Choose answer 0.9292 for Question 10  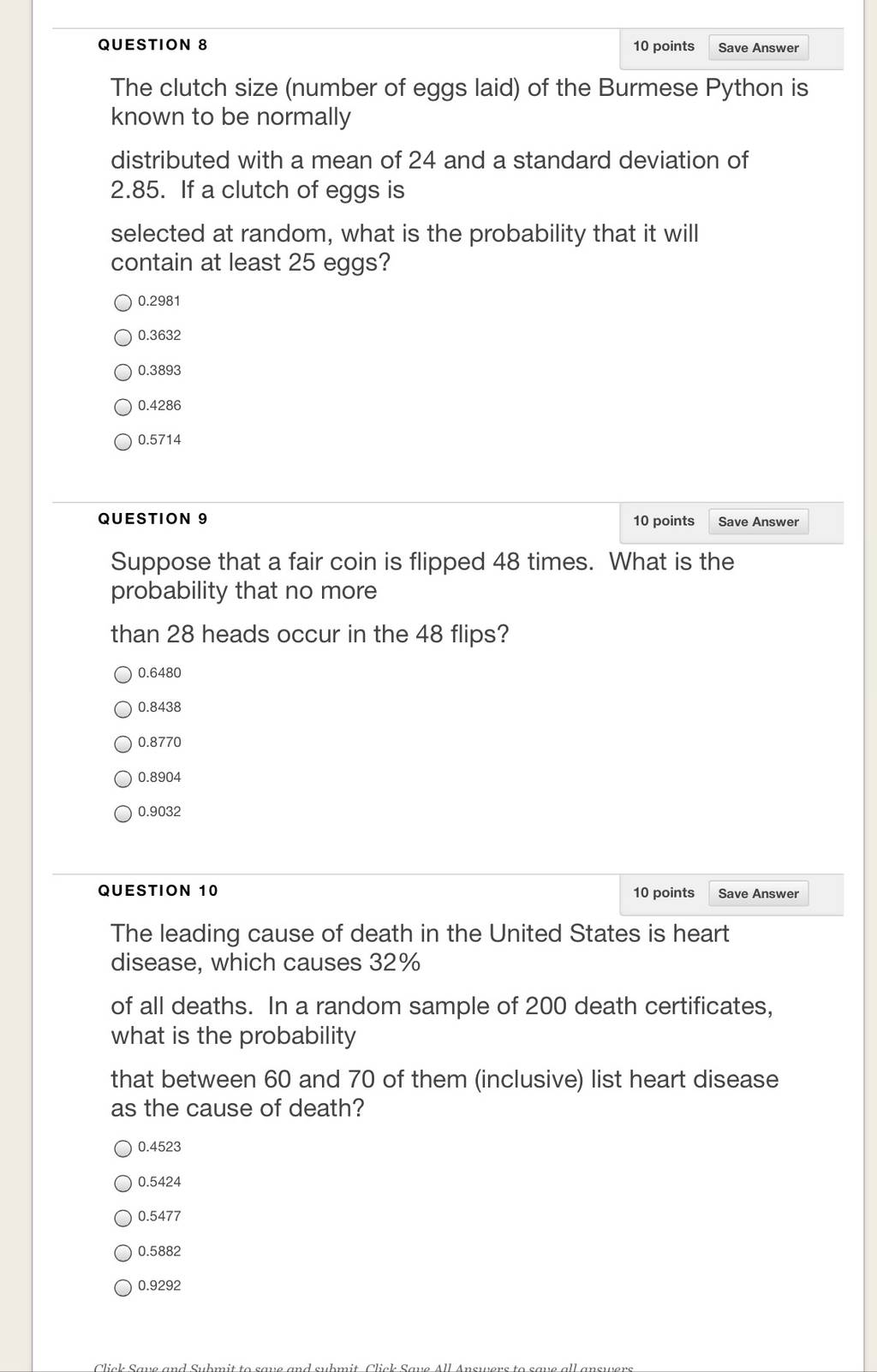[x=123, y=1287]
